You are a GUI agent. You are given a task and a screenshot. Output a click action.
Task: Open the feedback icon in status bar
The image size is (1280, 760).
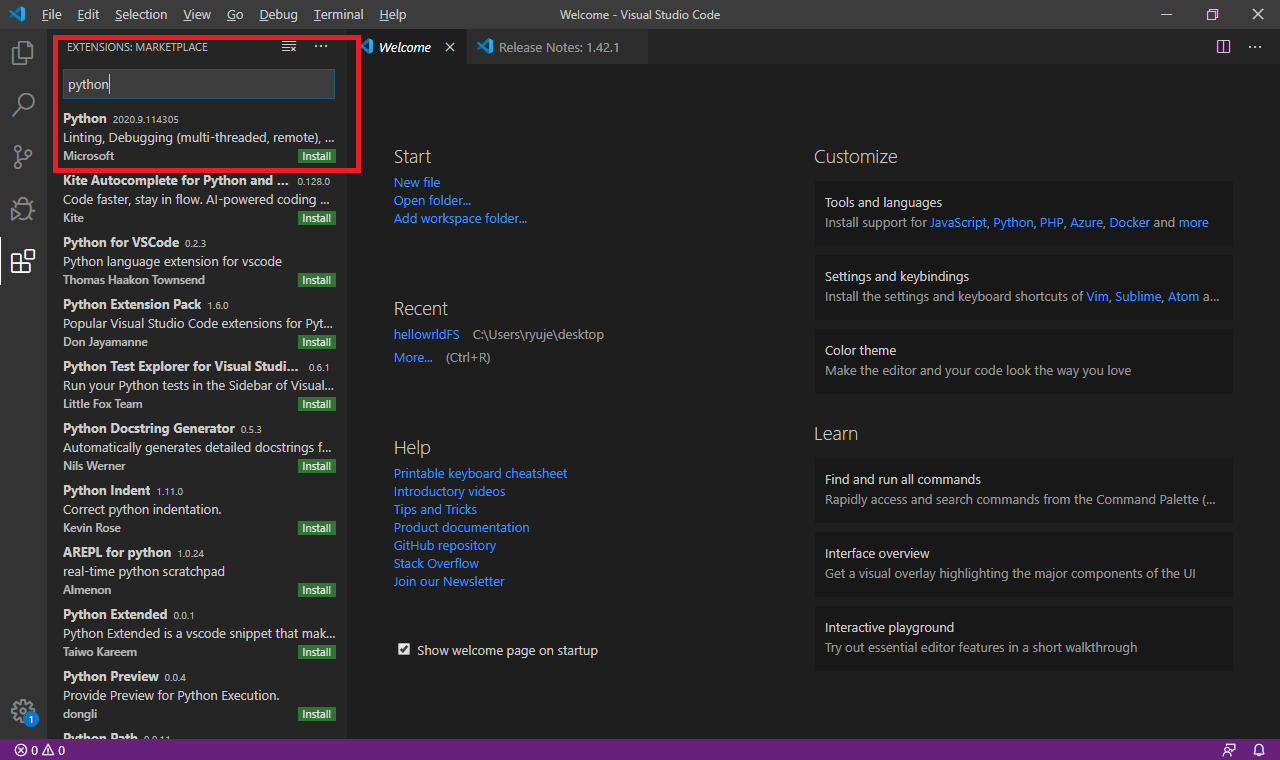click(1229, 750)
